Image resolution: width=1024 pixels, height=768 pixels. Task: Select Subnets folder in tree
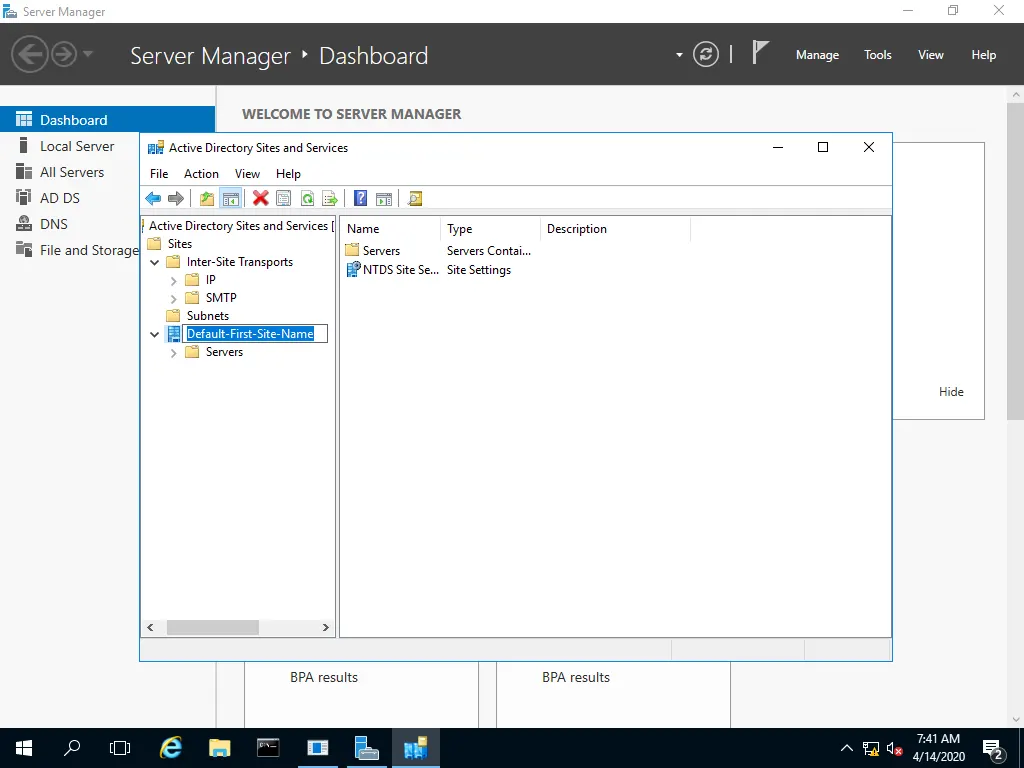click(x=208, y=316)
